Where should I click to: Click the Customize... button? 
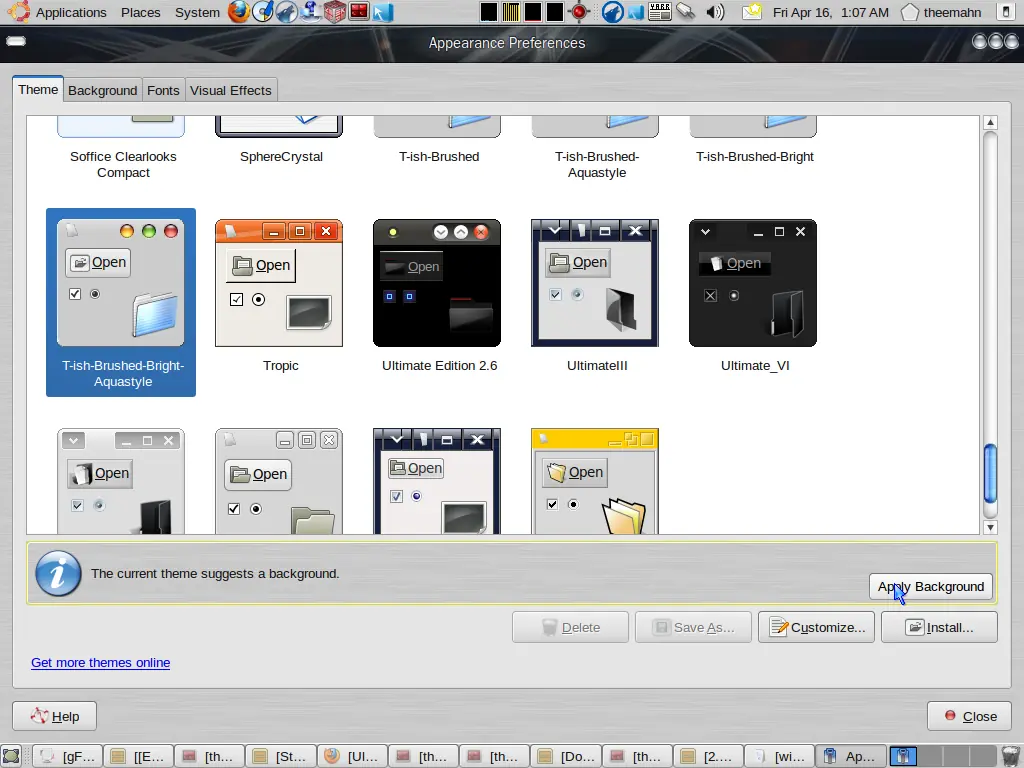pyautogui.click(x=817, y=627)
